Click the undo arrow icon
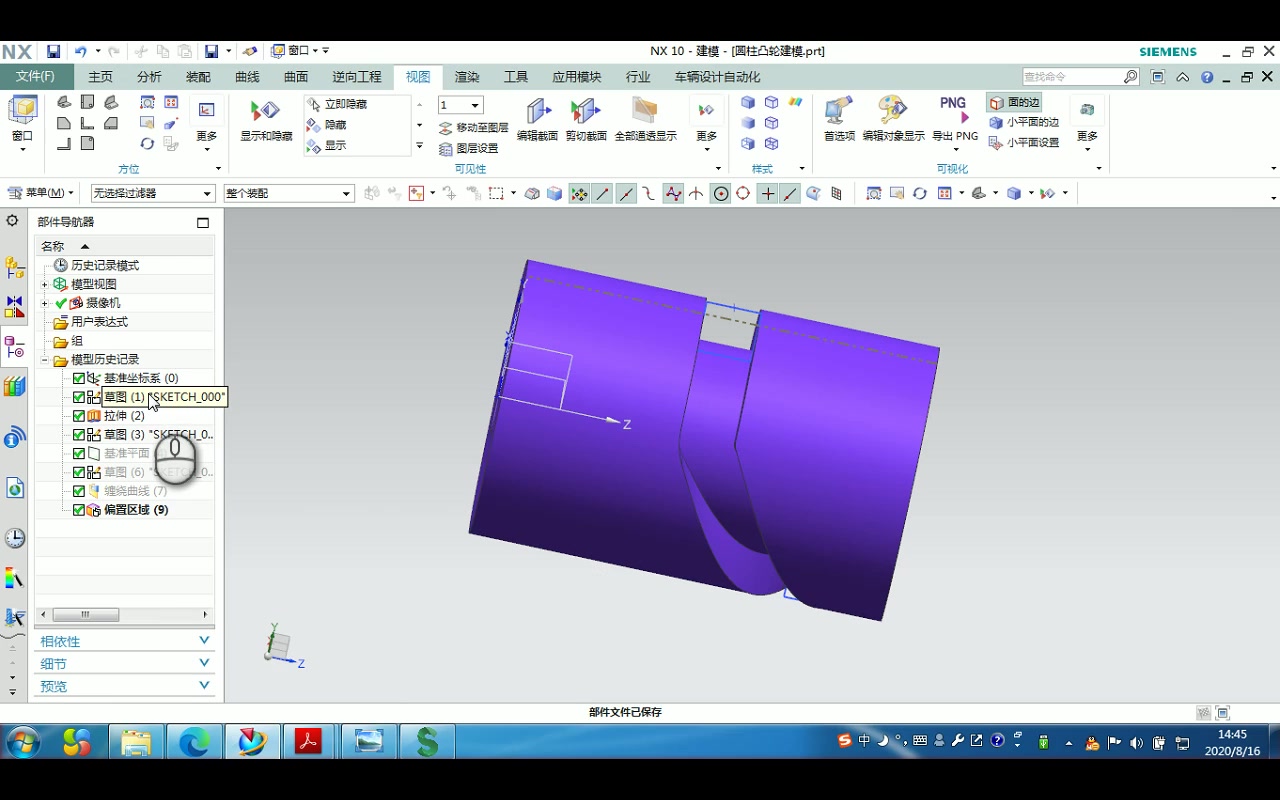 [x=80, y=51]
